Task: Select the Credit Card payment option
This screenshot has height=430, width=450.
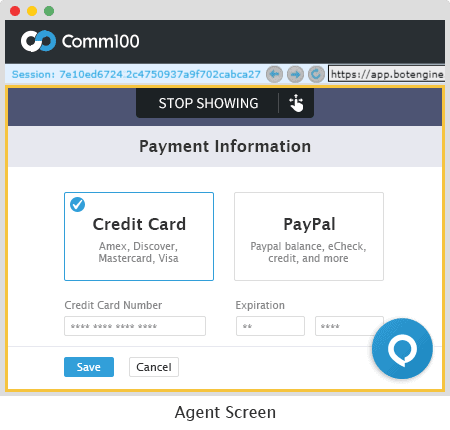Action: point(139,236)
